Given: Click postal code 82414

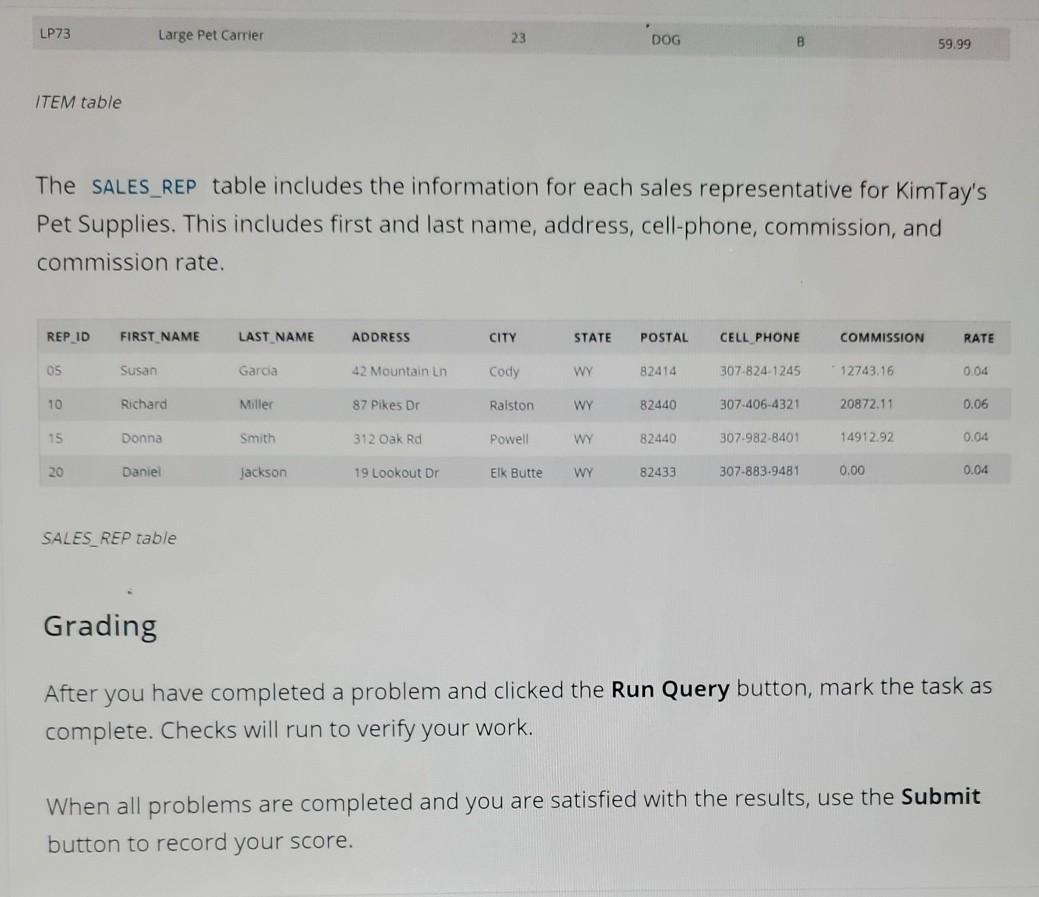Looking at the screenshot, I should [x=658, y=371].
